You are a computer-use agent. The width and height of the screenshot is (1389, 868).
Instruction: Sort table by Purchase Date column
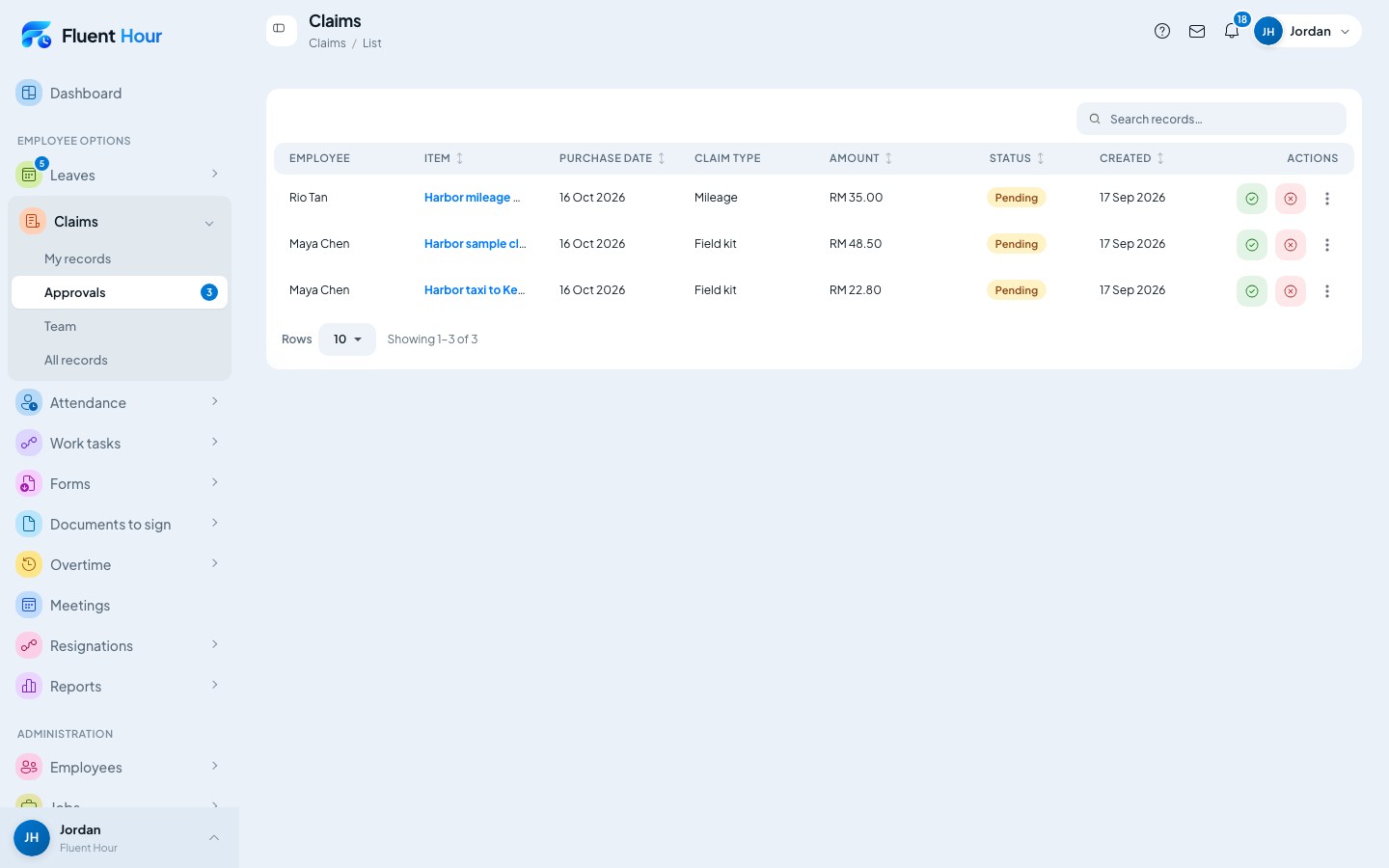click(613, 158)
